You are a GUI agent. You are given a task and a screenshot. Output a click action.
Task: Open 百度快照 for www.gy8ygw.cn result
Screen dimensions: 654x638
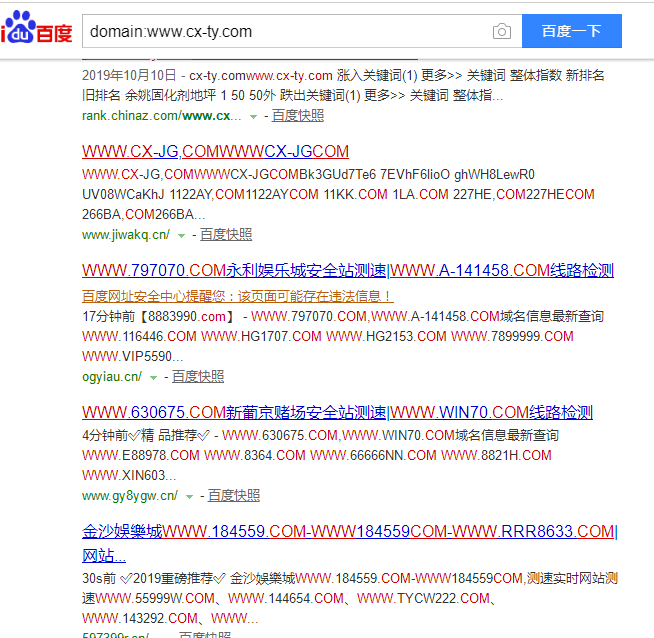point(234,495)
